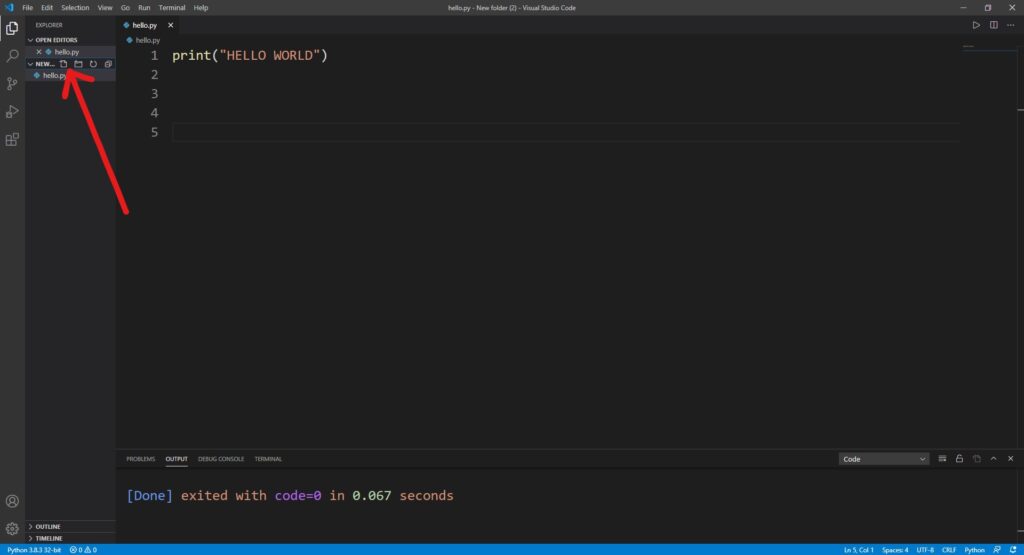
Task: Open the Edit menu
Action: point(47,8)
